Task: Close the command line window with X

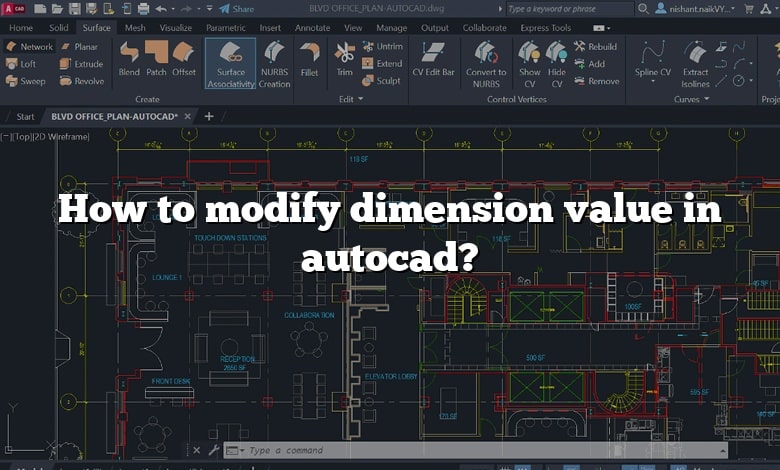Action: (196, 451)
